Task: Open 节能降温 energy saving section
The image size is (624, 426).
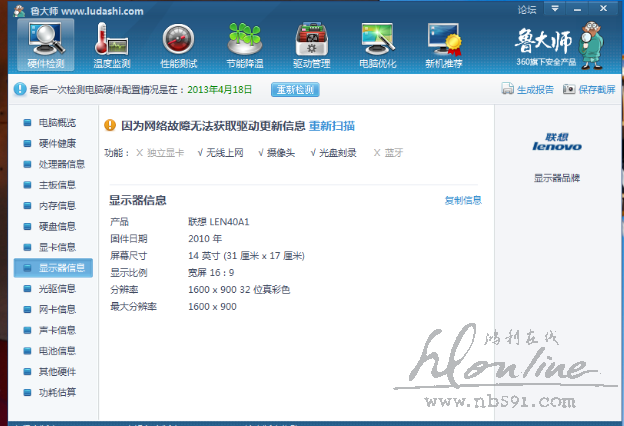Action: (245, 46)
